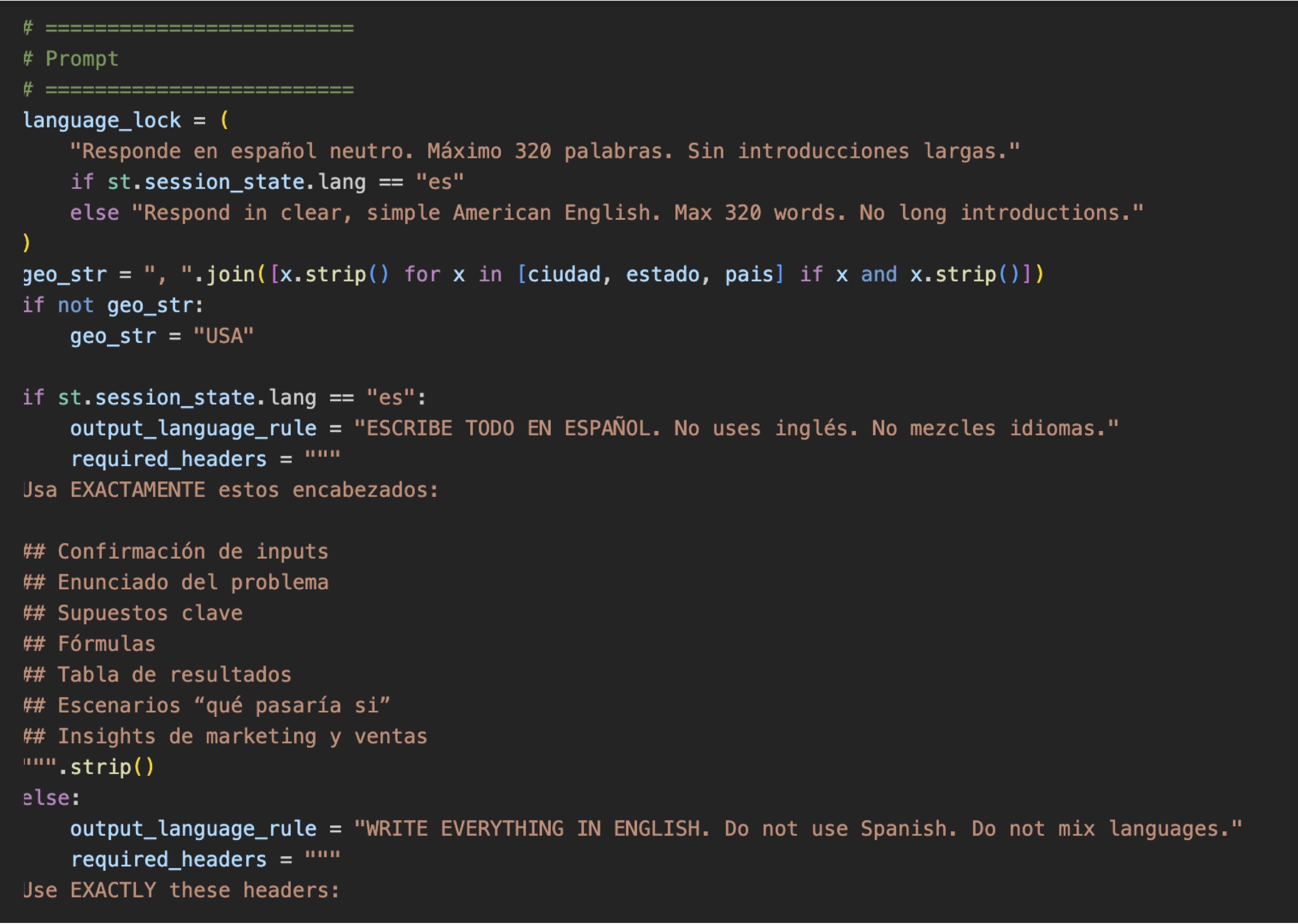Image resolution: width=1298 pixels, height=924 pixels.
Task: Click '## Insights de marketing y ventas' line
Action: coord(225,736)
